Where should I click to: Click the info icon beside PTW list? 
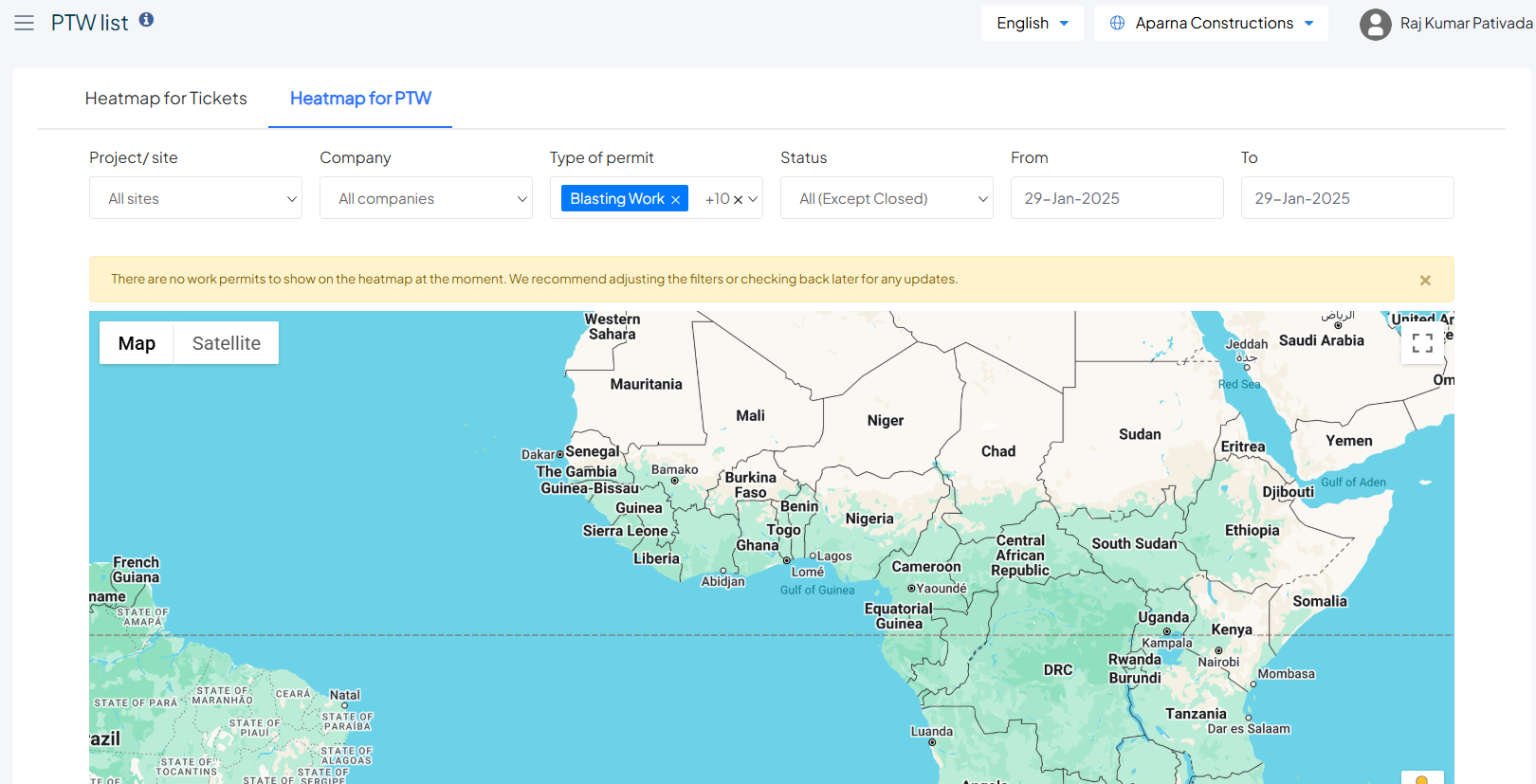coord(146,20)
